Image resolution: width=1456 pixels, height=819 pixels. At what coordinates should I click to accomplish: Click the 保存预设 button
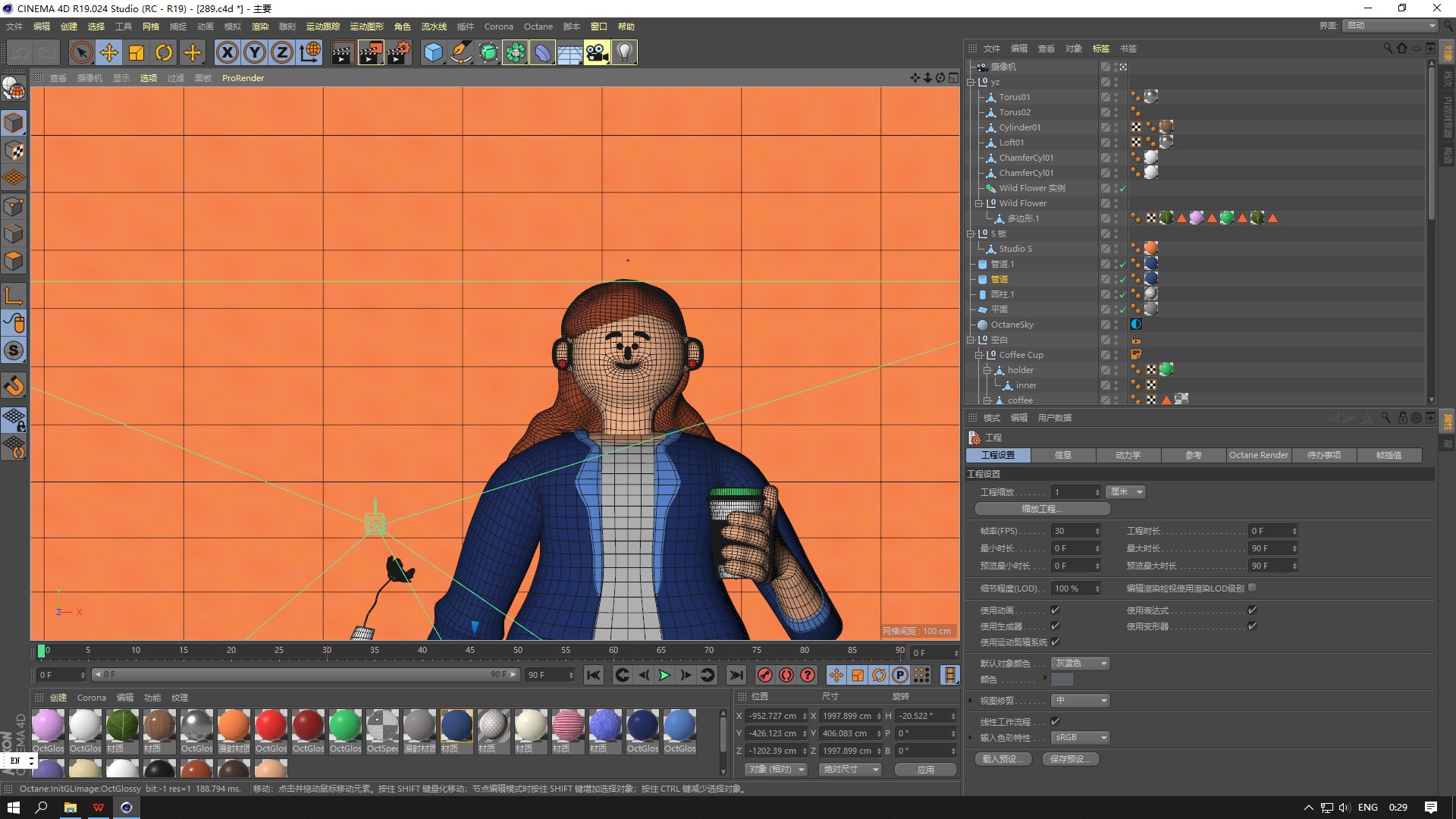pos(1070,759)
